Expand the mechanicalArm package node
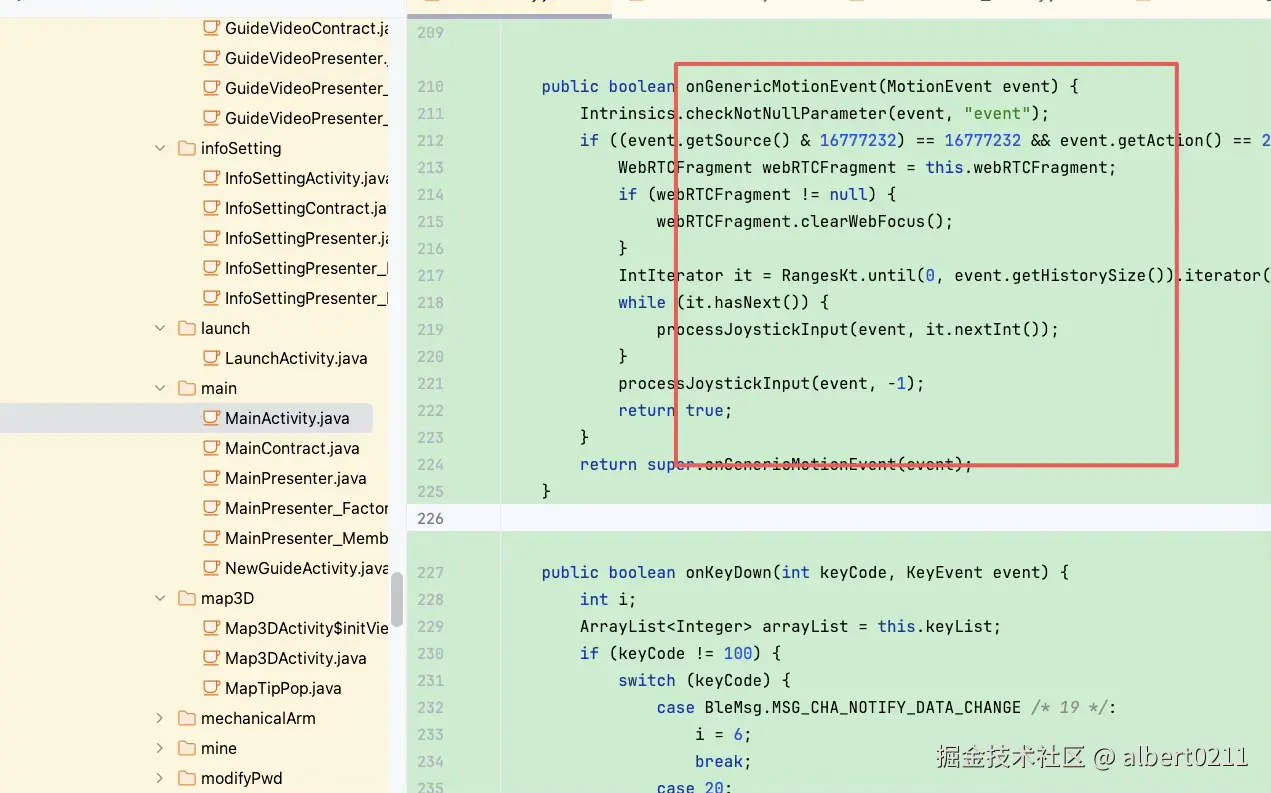This screenshot has height=793, width=1271. click(x=160, y=718)
